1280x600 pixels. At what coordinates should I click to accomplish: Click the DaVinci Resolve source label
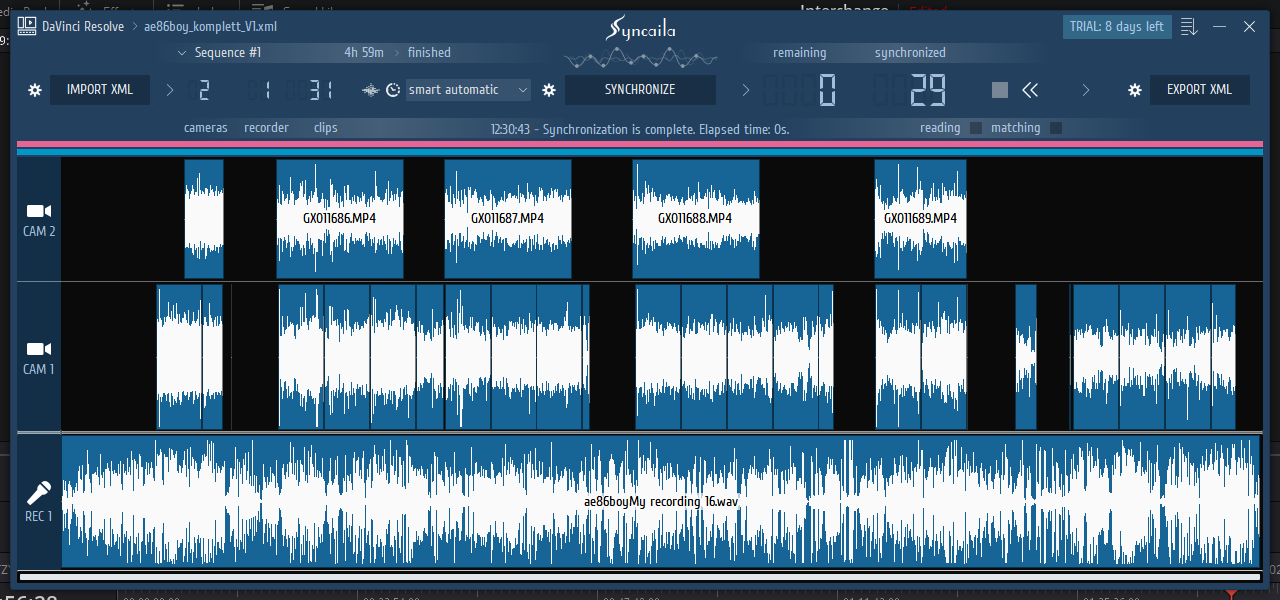(83, 27)
